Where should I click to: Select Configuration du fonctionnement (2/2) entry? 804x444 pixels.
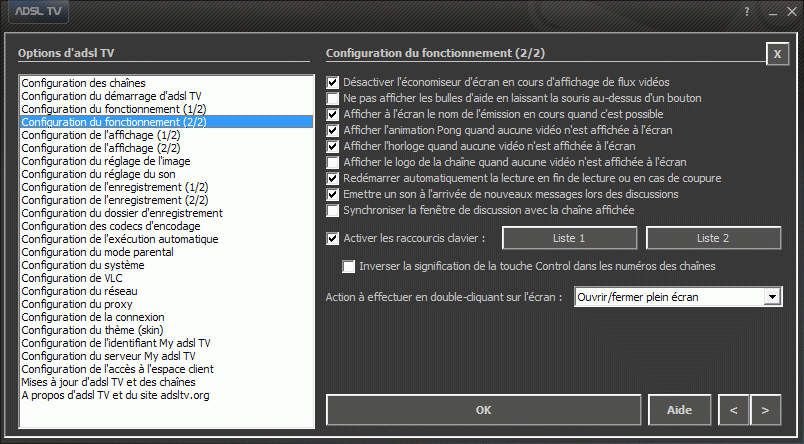167,122
